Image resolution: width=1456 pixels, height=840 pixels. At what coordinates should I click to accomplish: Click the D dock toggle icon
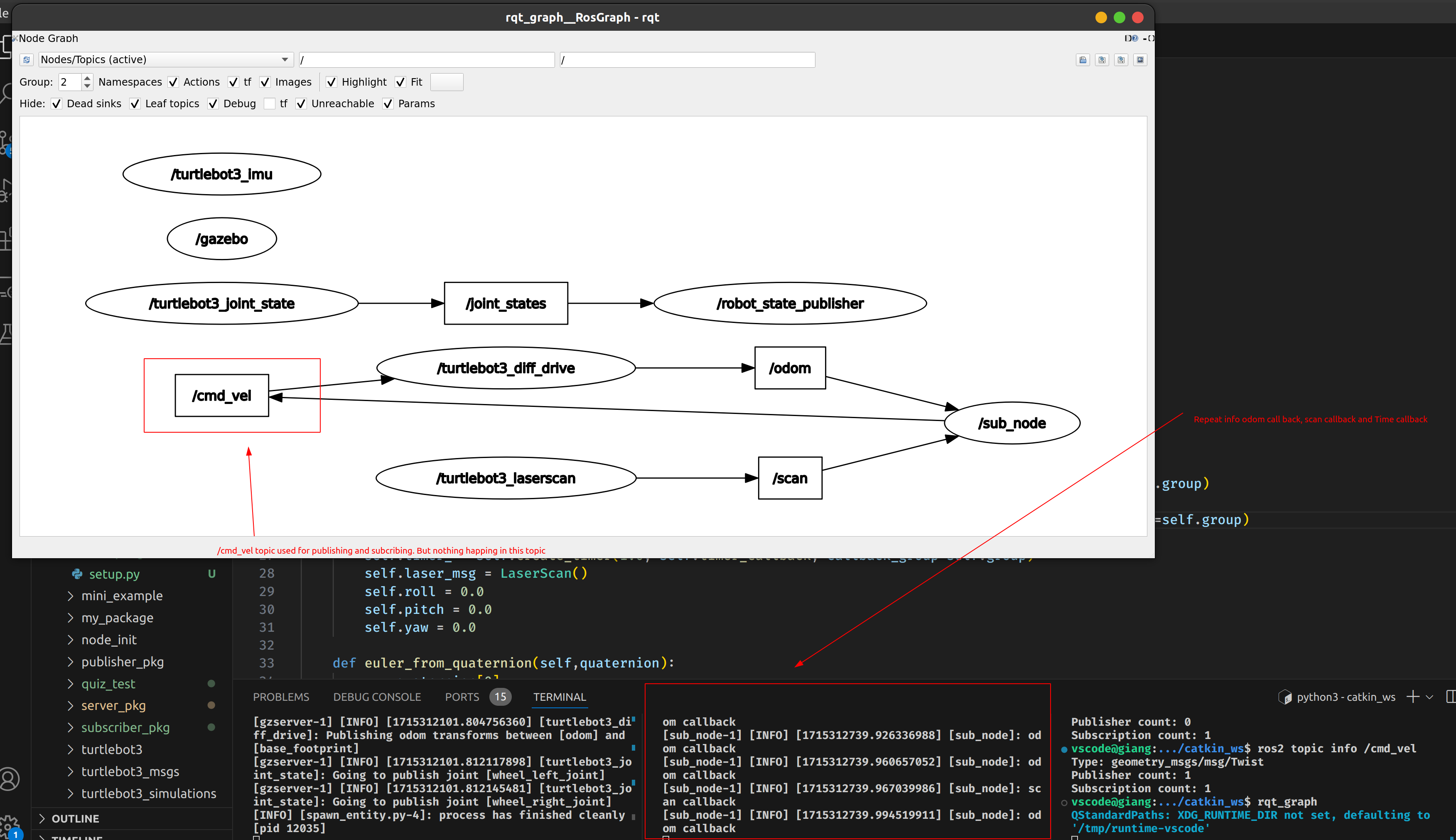[x=1127, y=38]
